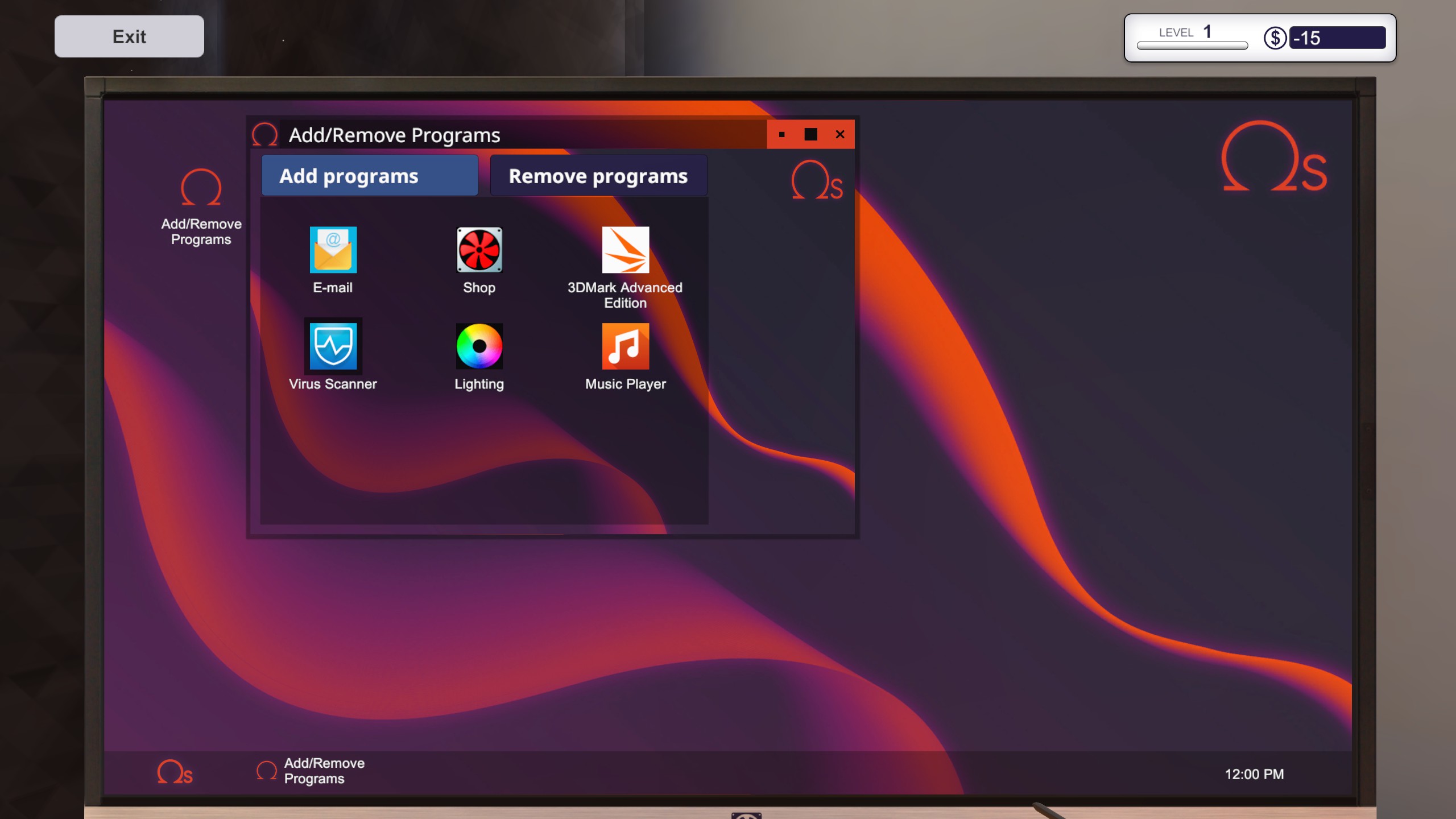
Task: Select the E-mail program icon
Action: (333, 250)
